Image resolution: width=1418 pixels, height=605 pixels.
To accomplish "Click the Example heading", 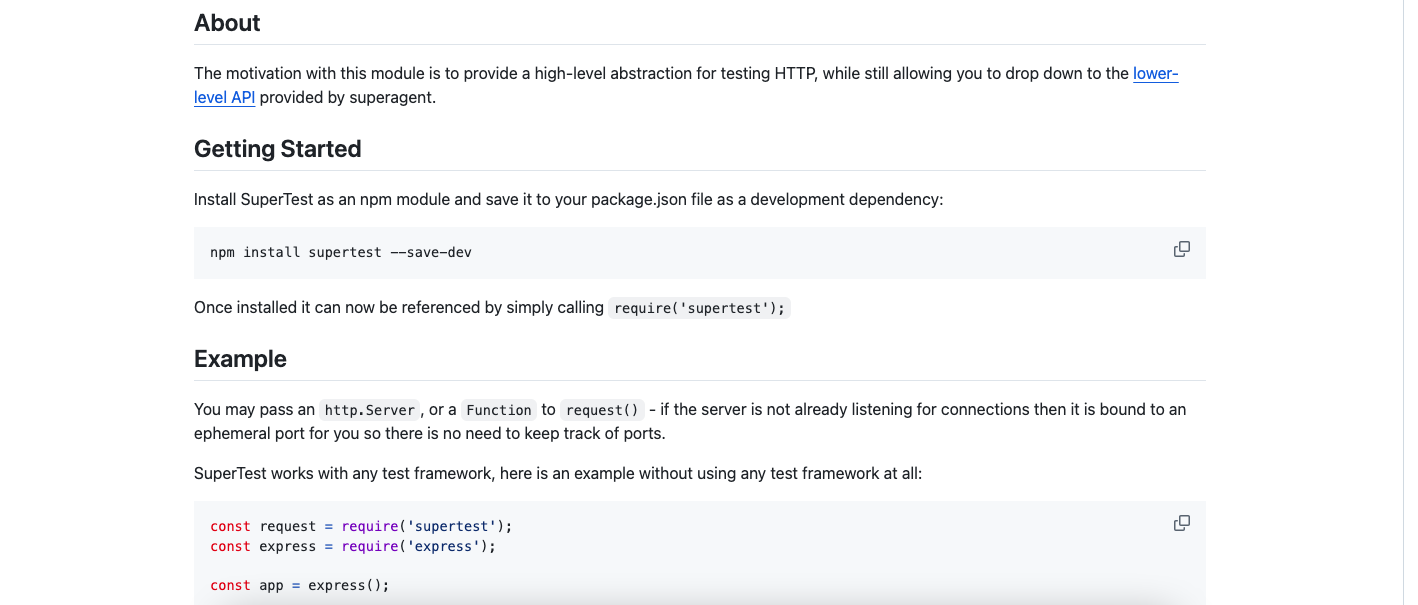I will 240,359.
